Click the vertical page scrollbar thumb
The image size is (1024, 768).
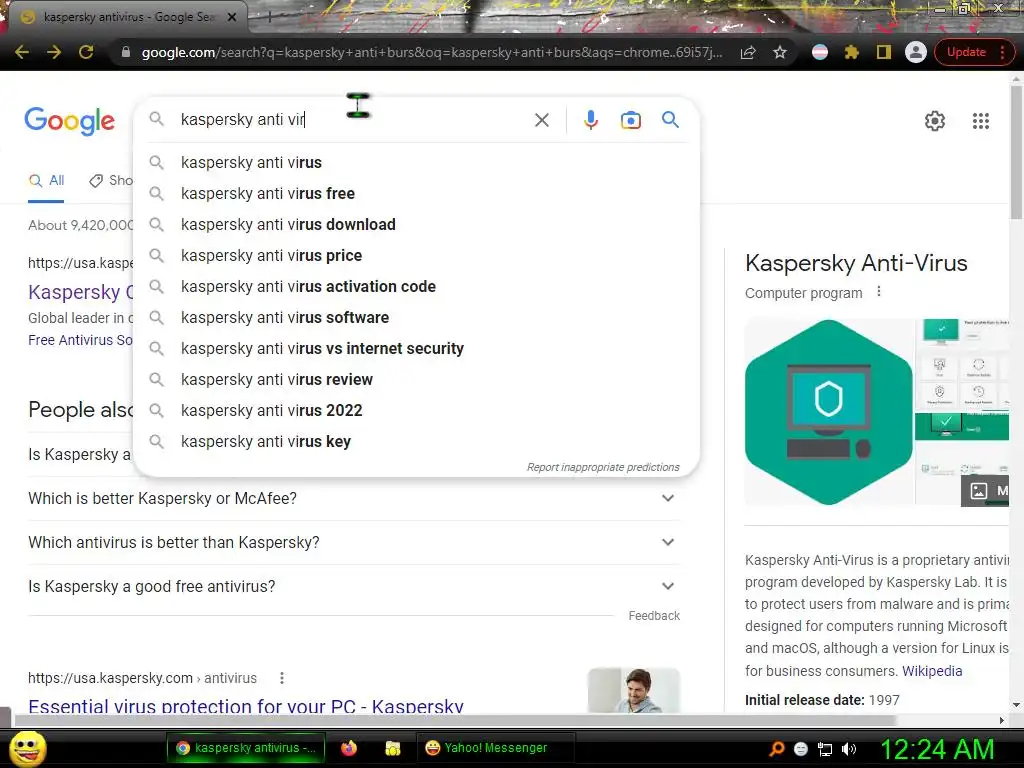click(x=1016, y=152)
